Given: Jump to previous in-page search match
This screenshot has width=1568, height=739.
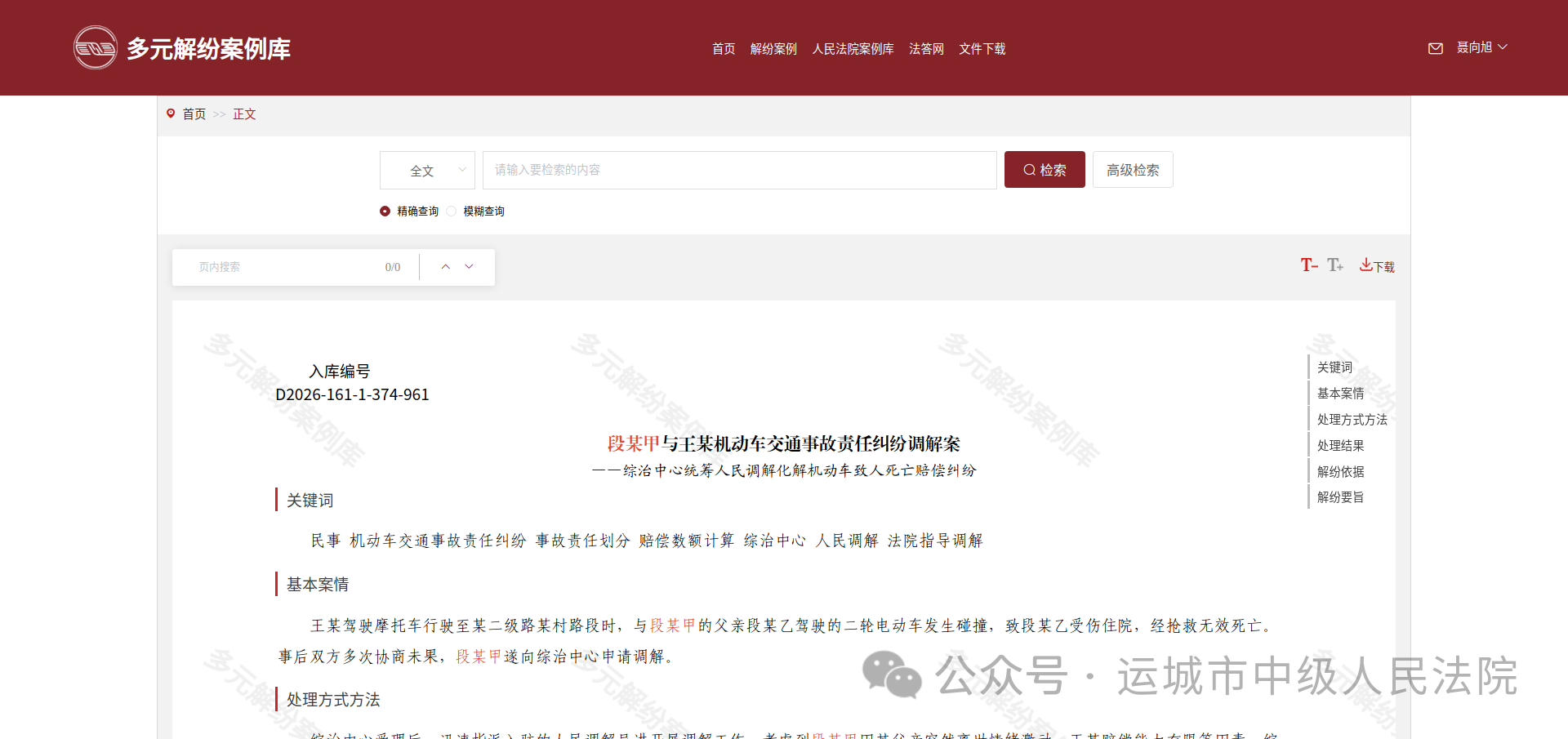Looking at the screenshot, I should [446, 266].
